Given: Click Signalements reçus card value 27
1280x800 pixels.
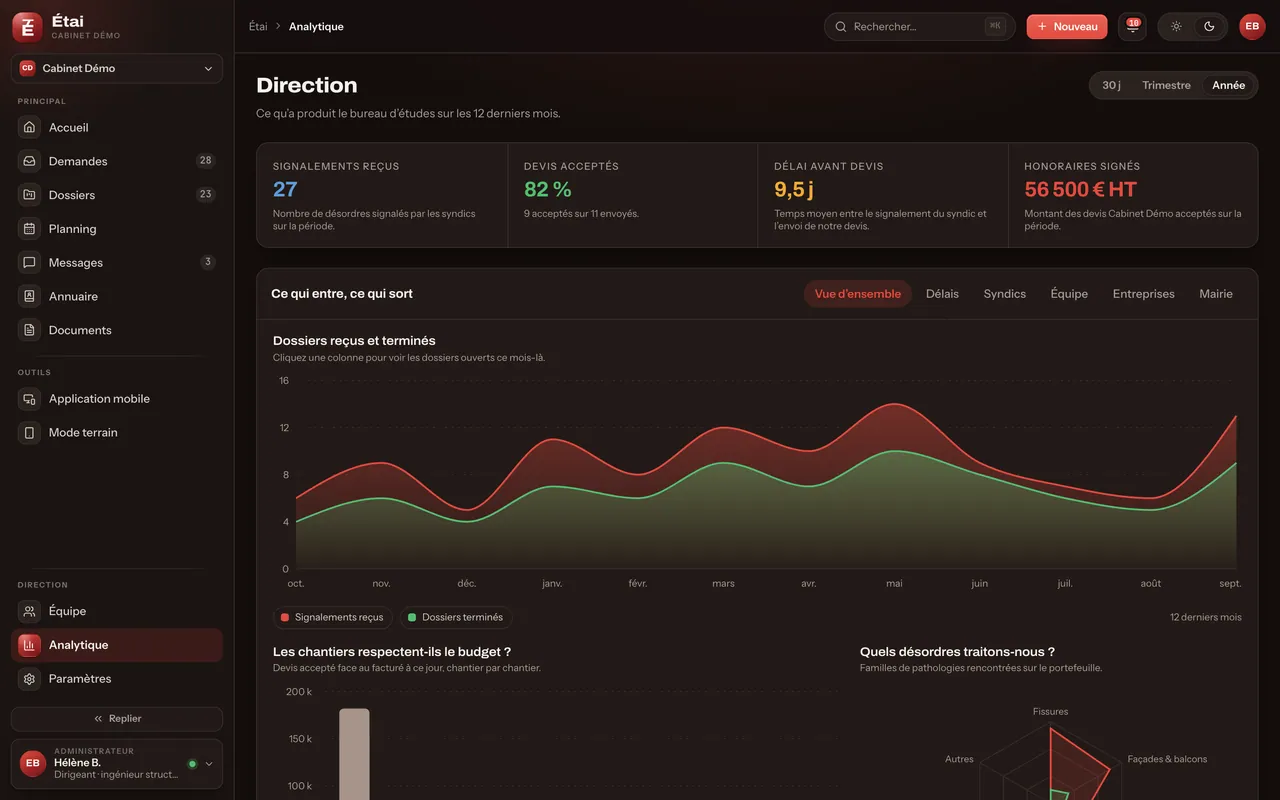Looking at the screenshot, I should click(285, 189).
